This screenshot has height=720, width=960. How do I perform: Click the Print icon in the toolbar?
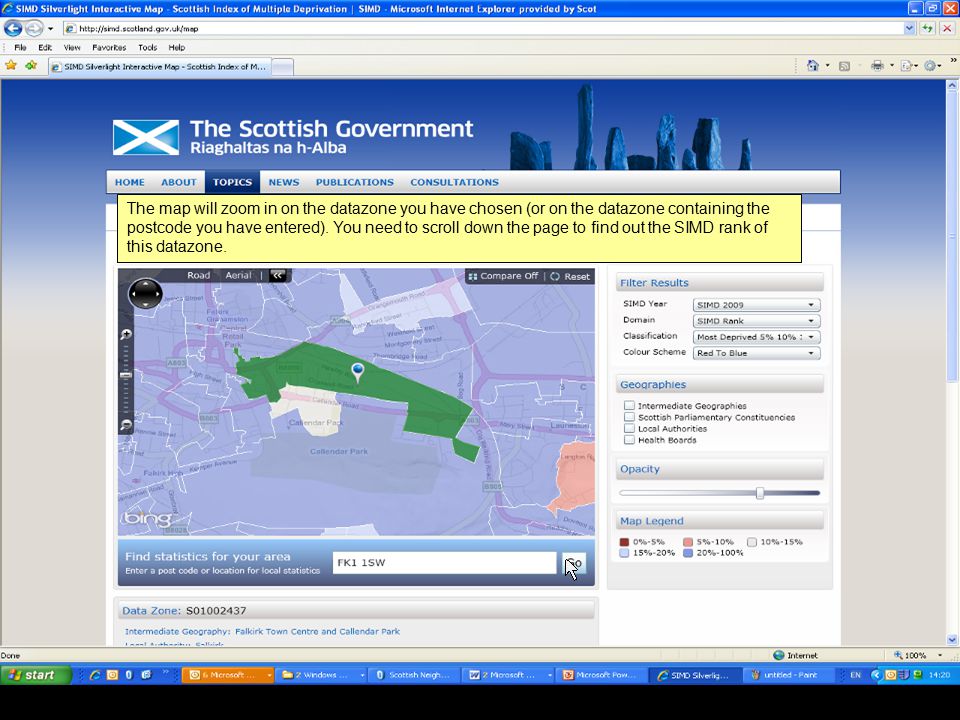[877, 66]
